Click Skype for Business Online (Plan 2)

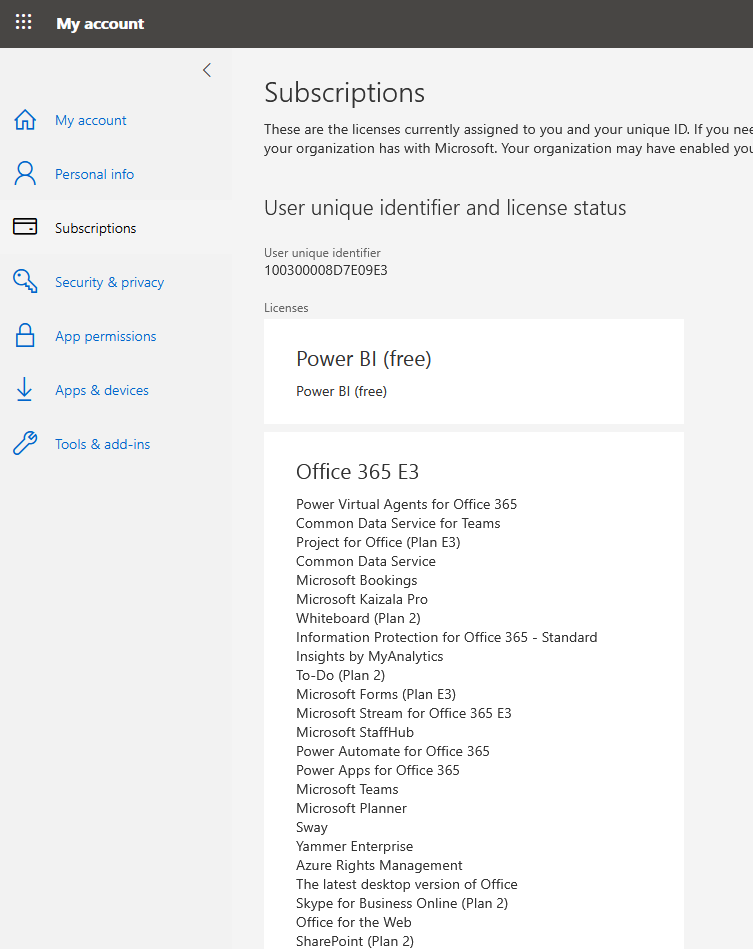(x=402, y=904)
